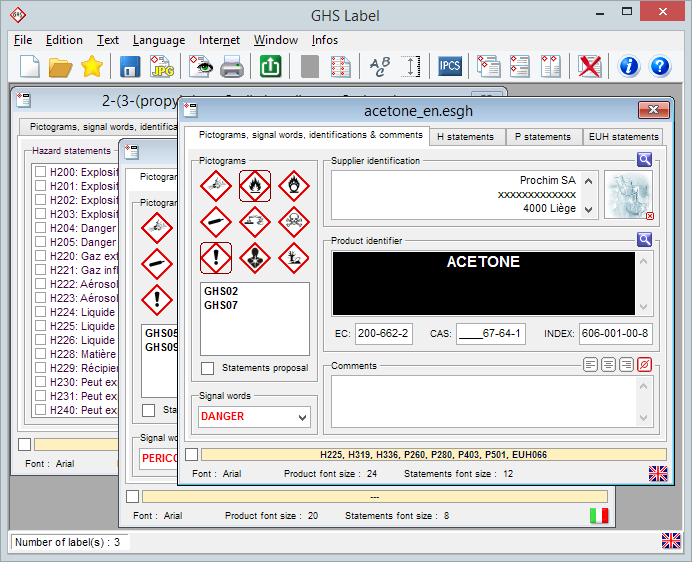Image resolution: width=692 pixels, height=562 pixels.
Task: Check H200 hazard statement box
Action: point(41,171)
